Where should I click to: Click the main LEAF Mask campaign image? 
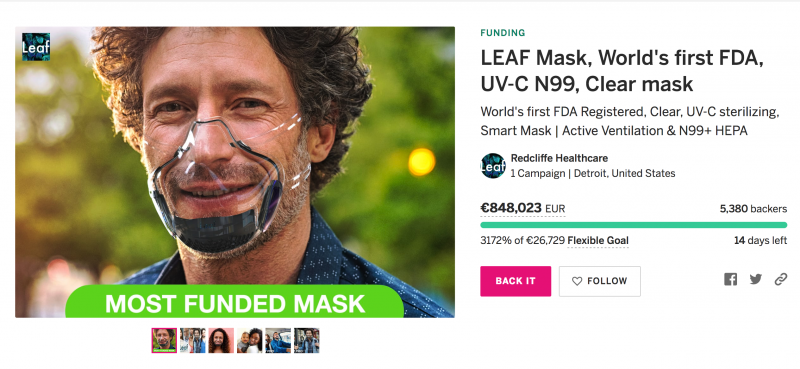point(235,172)
